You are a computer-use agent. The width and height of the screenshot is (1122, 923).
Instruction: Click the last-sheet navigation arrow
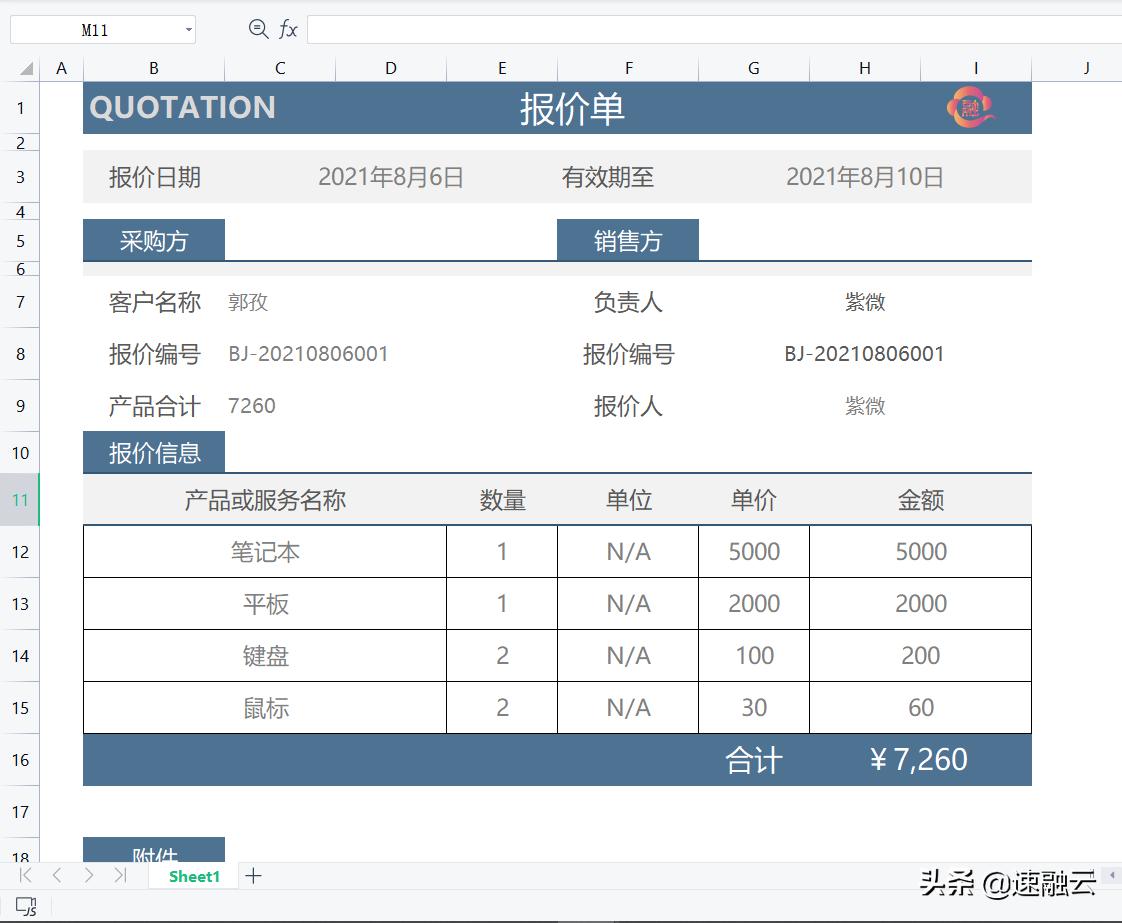121,876
